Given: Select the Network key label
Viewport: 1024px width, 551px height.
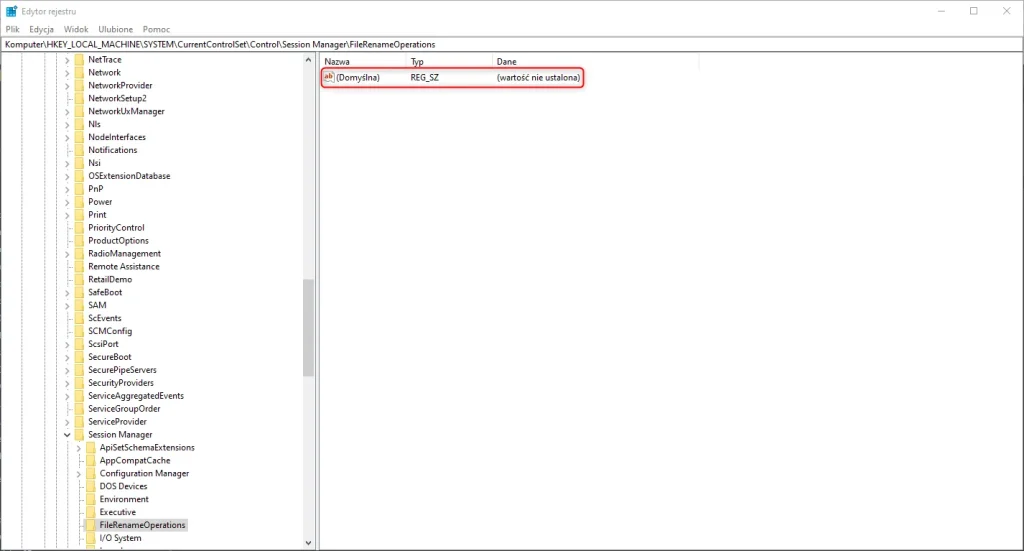Looking at the screenshot, I should [104, 72].
